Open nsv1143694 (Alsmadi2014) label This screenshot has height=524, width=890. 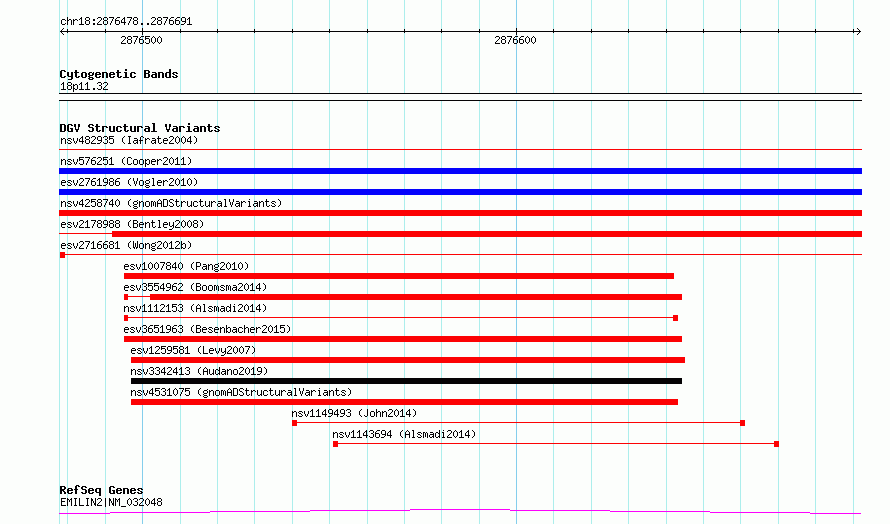404,434
